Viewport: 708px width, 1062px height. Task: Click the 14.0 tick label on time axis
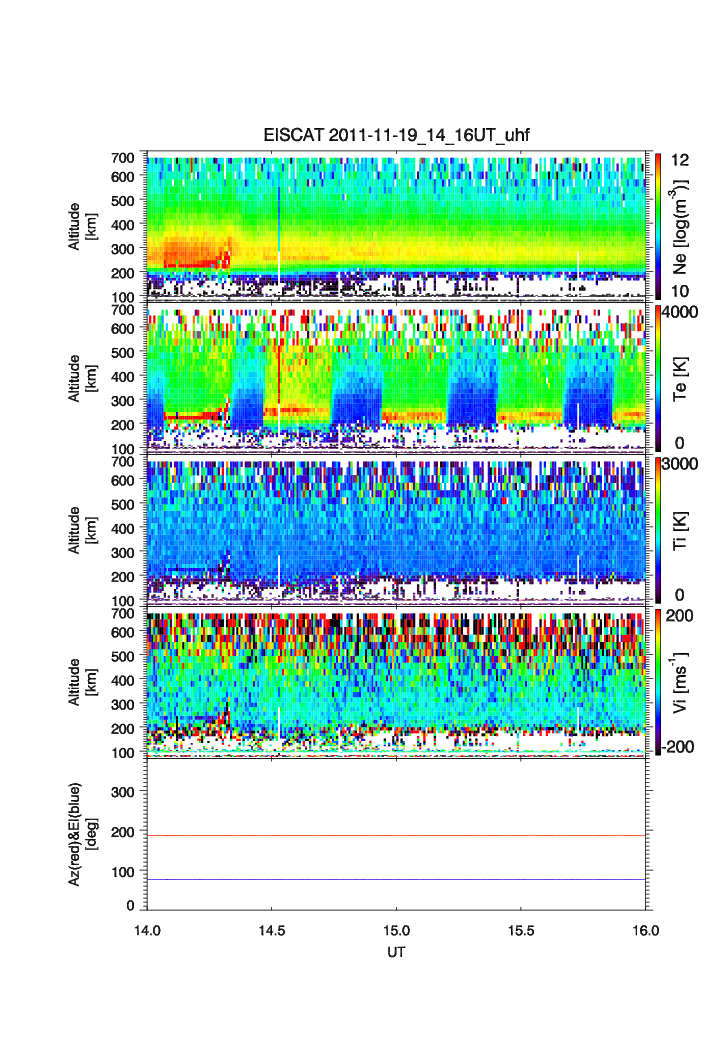tap(148, 930)
